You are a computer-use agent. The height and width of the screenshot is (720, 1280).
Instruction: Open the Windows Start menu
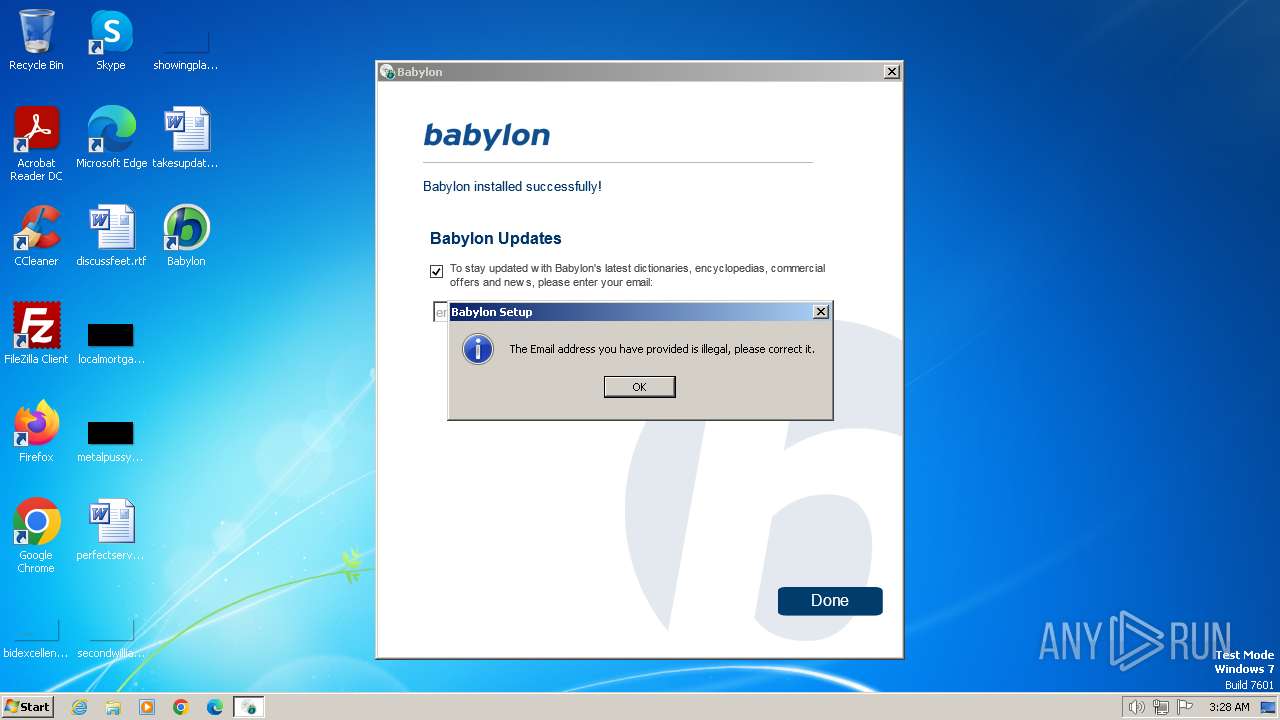pyautogui.click(x=28, y=707)
